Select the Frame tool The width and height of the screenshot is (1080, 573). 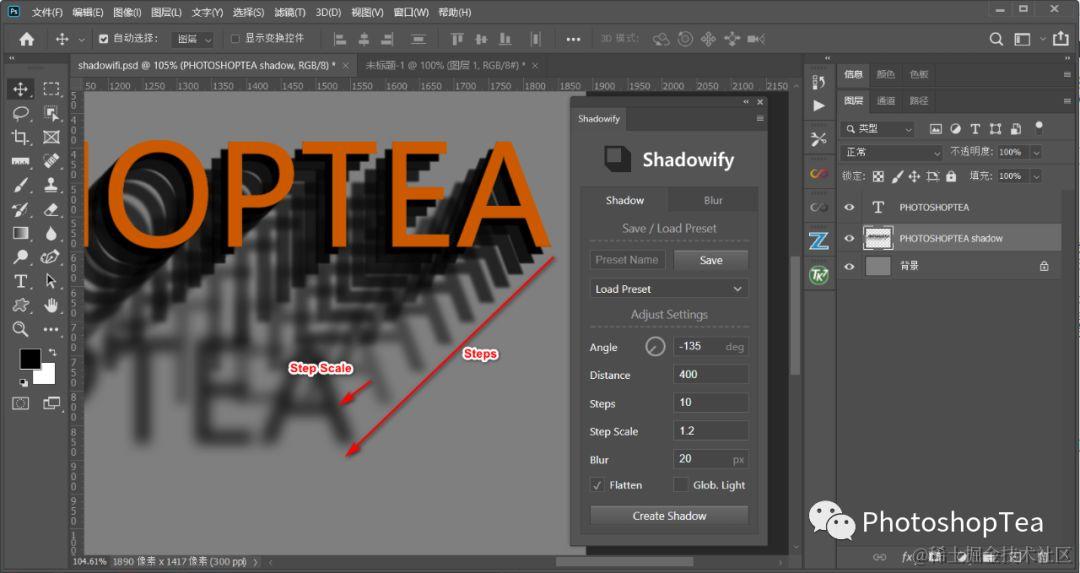coord(51,137)
